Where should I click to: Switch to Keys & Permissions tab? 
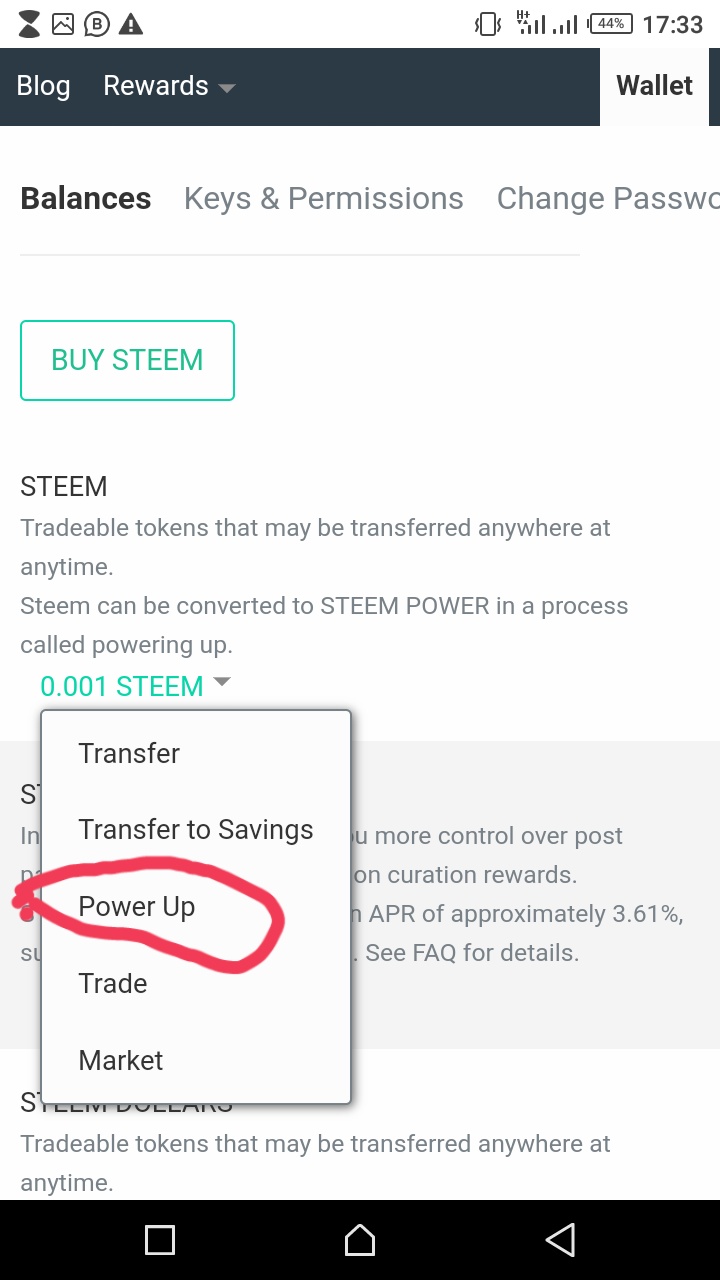tap(323, 199)
